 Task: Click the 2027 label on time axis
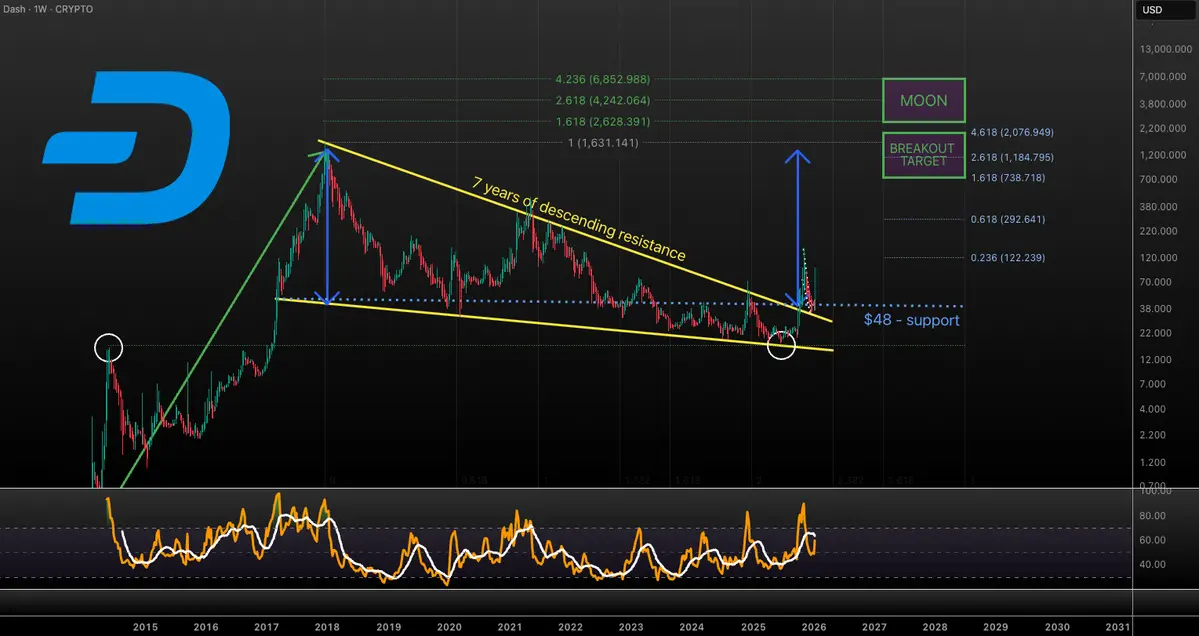click(x=875, y=627)
